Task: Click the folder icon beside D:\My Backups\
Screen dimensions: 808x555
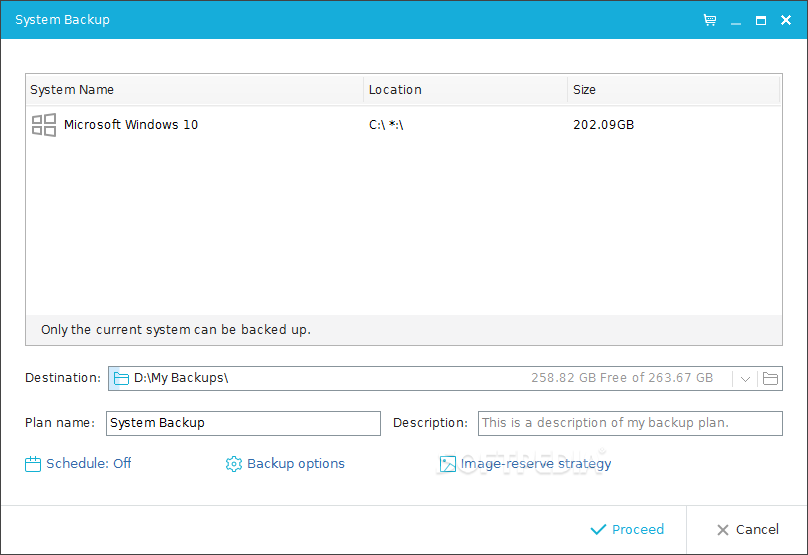Action: (x=121, y=378)
